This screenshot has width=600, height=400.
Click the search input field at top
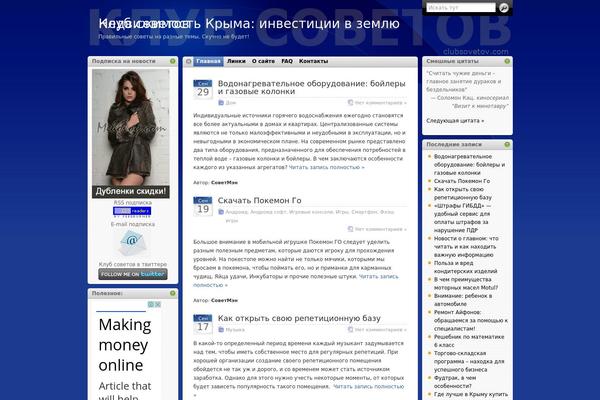tap(461, 8)
